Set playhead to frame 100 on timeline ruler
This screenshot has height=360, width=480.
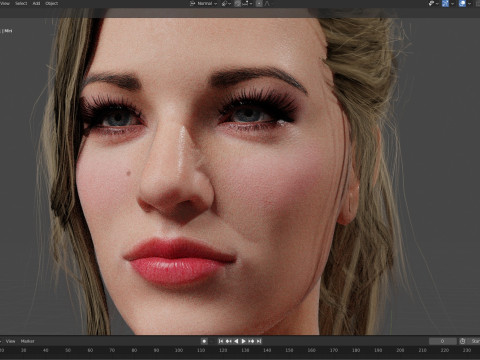(179, 350)
